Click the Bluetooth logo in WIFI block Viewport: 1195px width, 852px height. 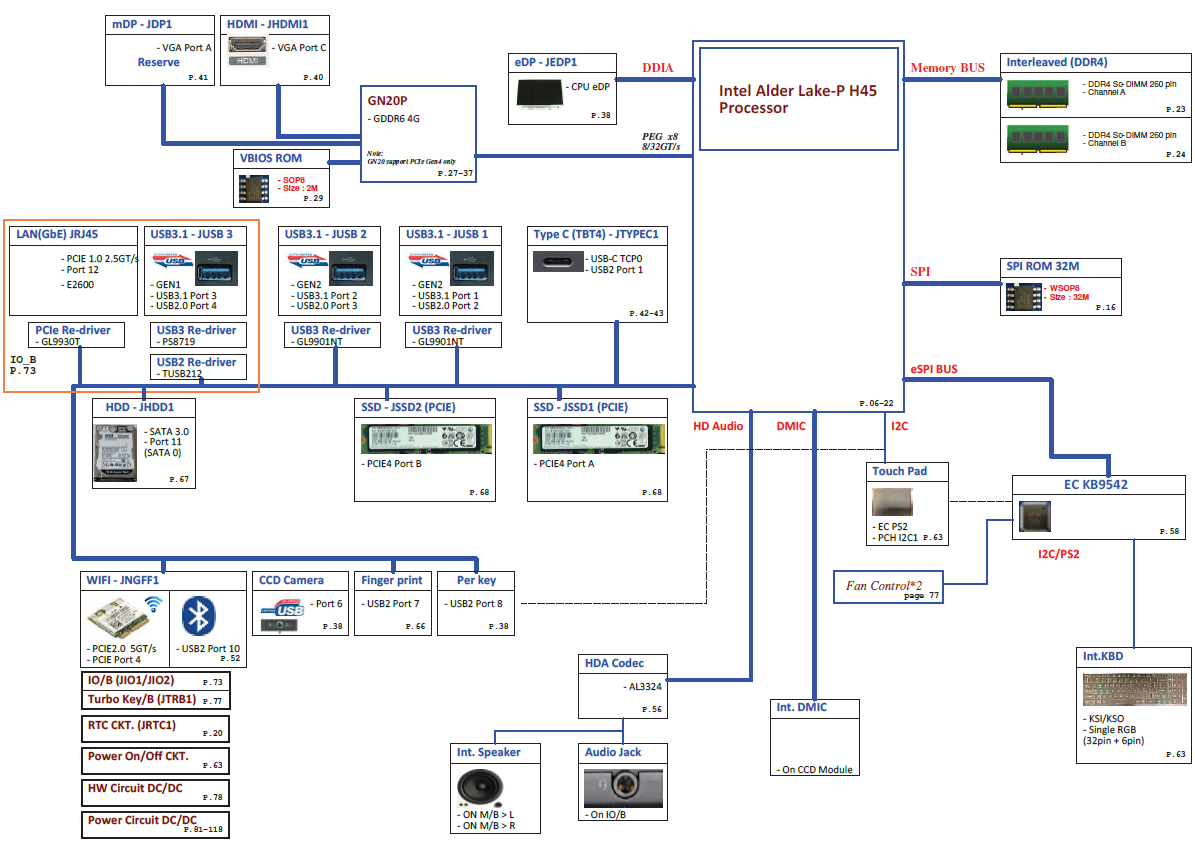tap(199, 616)
